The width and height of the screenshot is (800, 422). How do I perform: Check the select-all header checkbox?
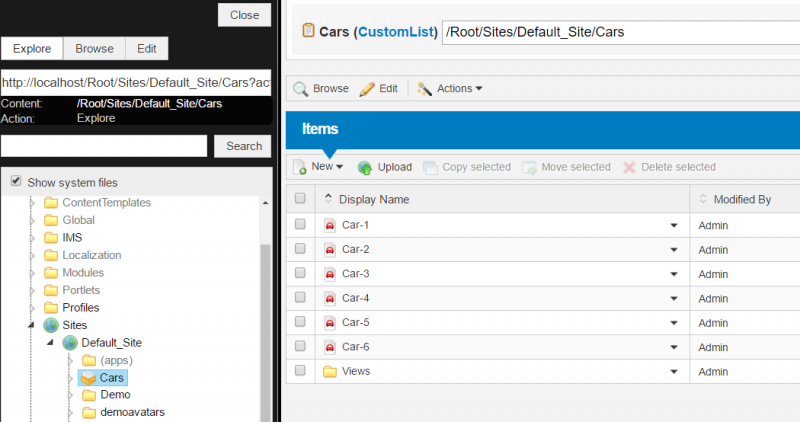(300, 198)
